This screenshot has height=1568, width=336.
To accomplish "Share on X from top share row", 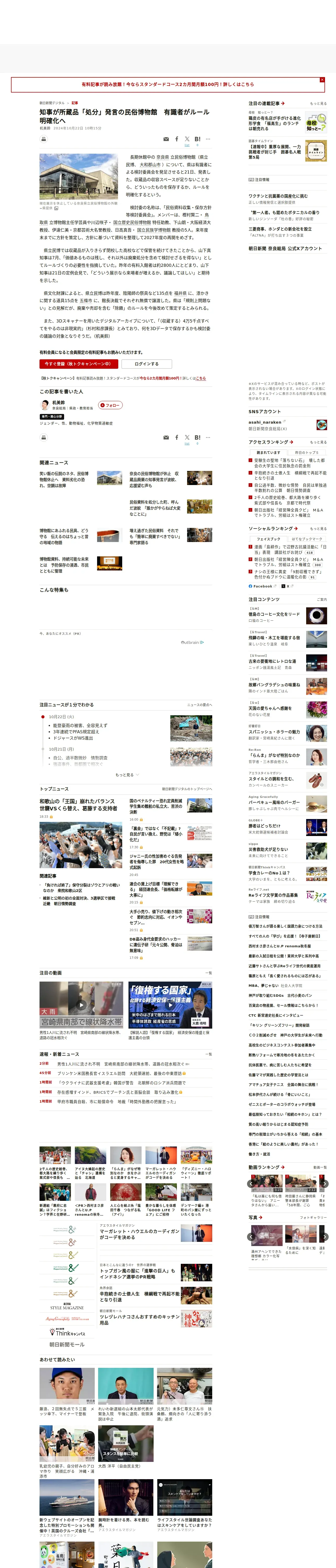I will coord(187,139).
